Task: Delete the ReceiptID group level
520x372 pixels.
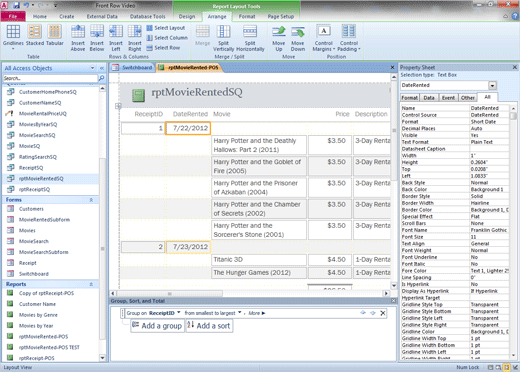Action: (x=383, y=313)
